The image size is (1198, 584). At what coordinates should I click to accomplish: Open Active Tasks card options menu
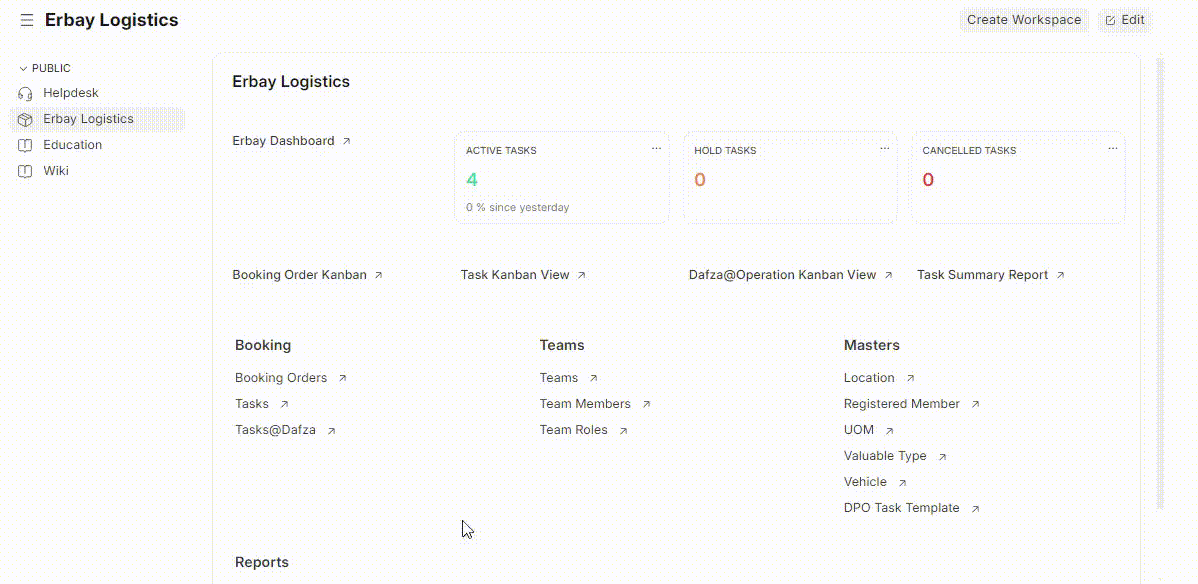pos(656,149)
